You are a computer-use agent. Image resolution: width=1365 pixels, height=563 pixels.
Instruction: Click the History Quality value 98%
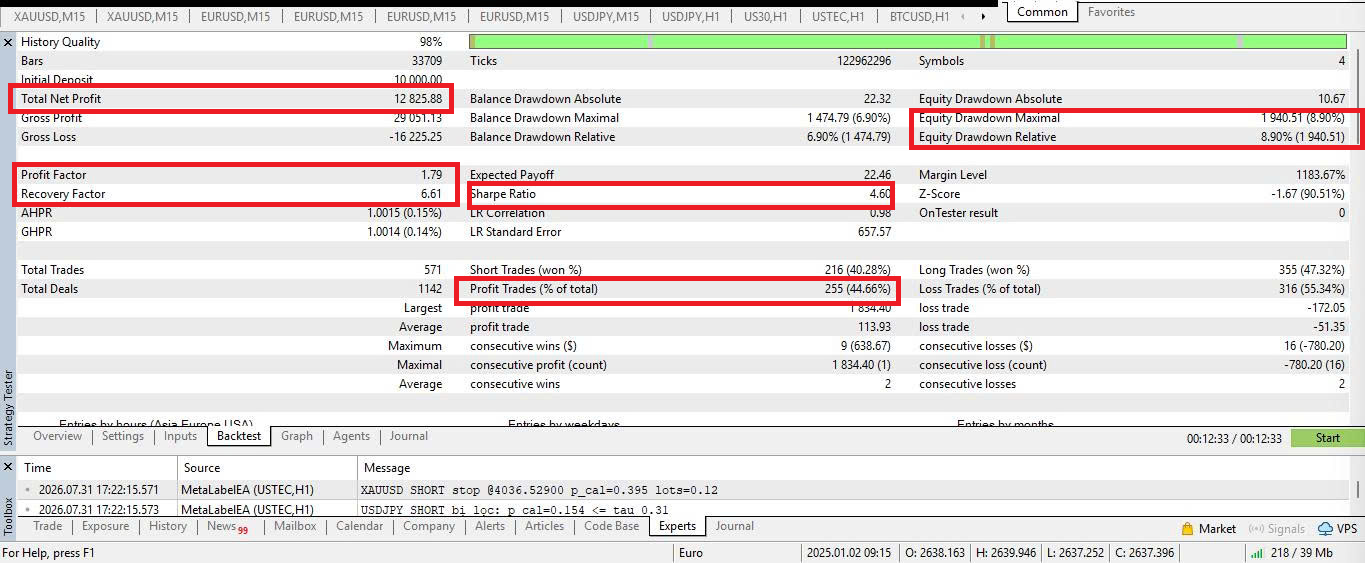pyautogui.click(x=430, y=42)
